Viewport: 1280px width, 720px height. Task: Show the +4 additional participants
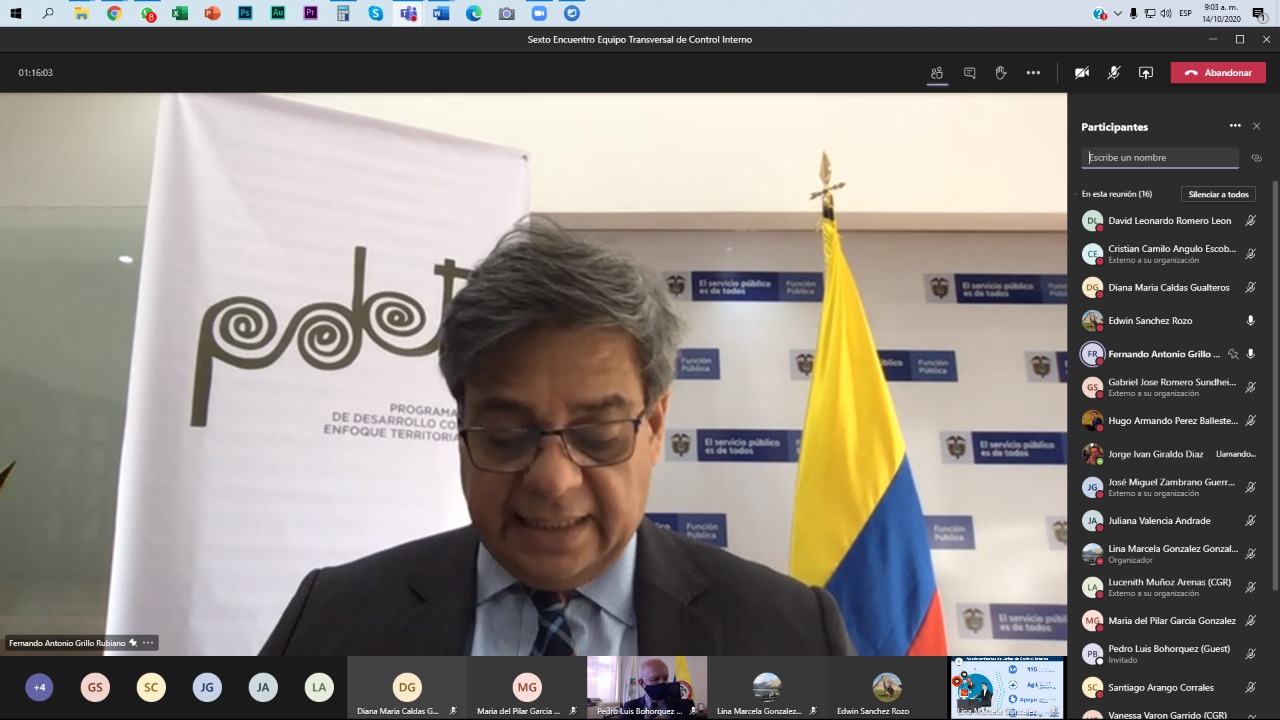(39, 687)
